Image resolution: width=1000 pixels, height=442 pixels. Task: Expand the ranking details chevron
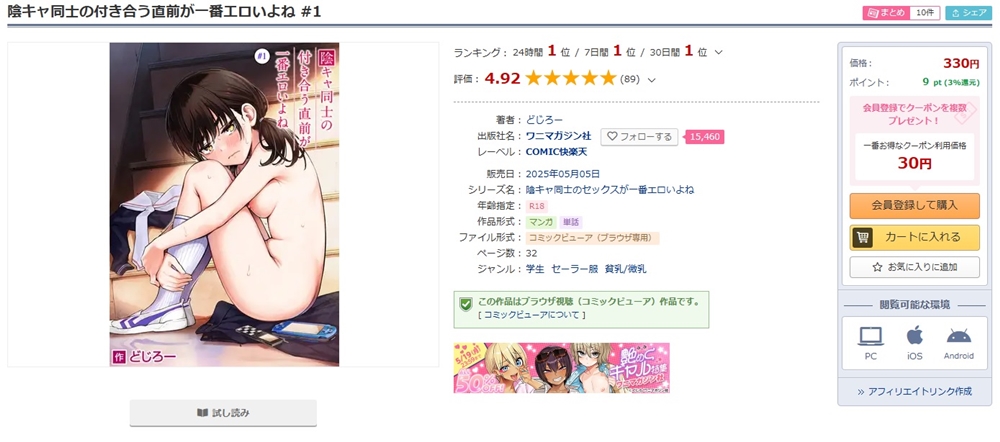pos(719,52)
